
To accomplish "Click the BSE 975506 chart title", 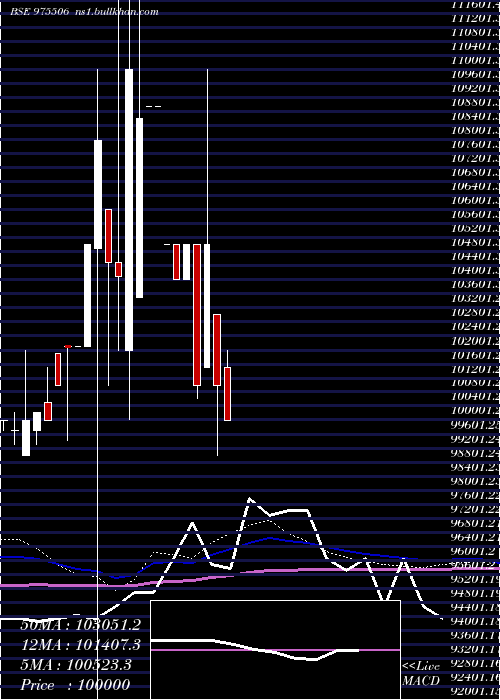I will (40, 12).
